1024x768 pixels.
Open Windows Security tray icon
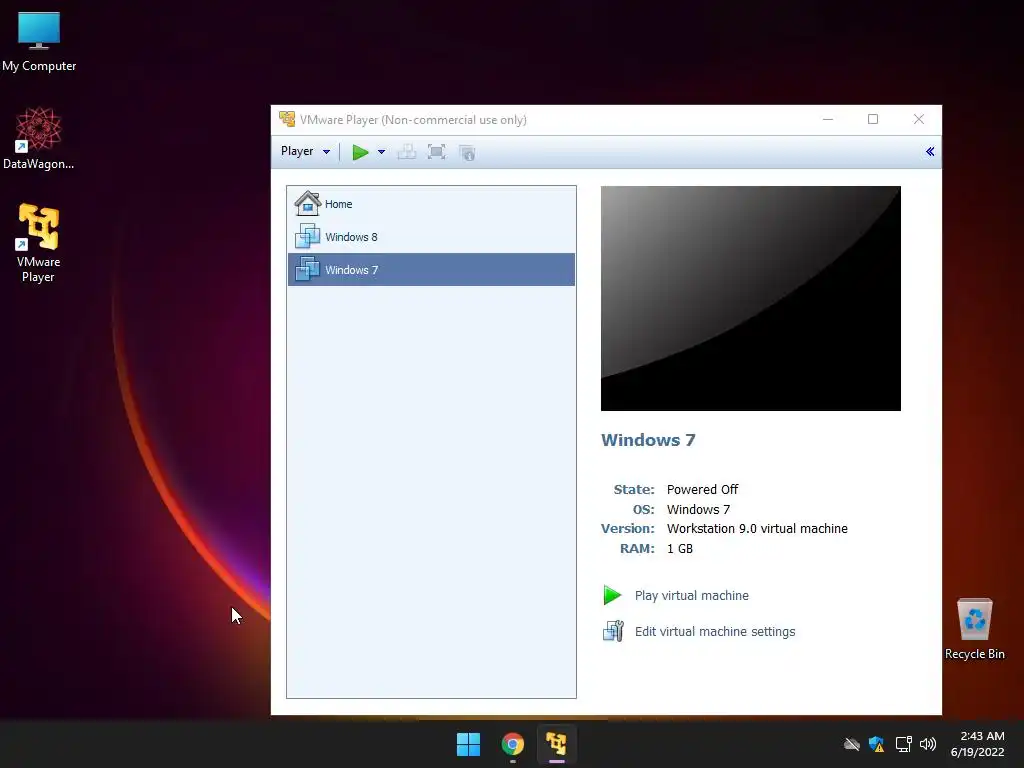[876, 744]
